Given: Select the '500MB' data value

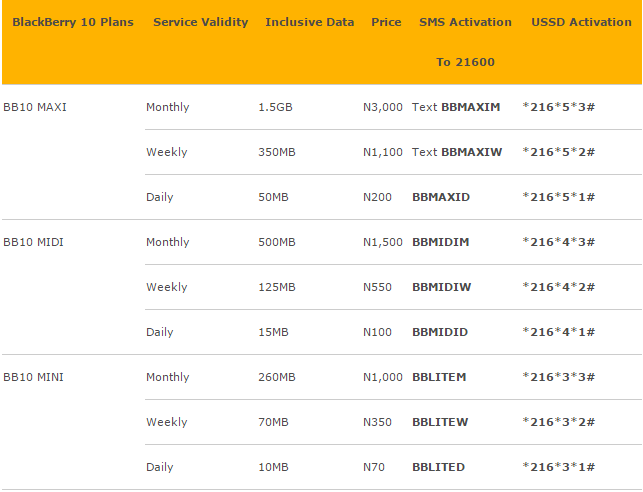Looking at the screenshot, I should click(277, 242).
